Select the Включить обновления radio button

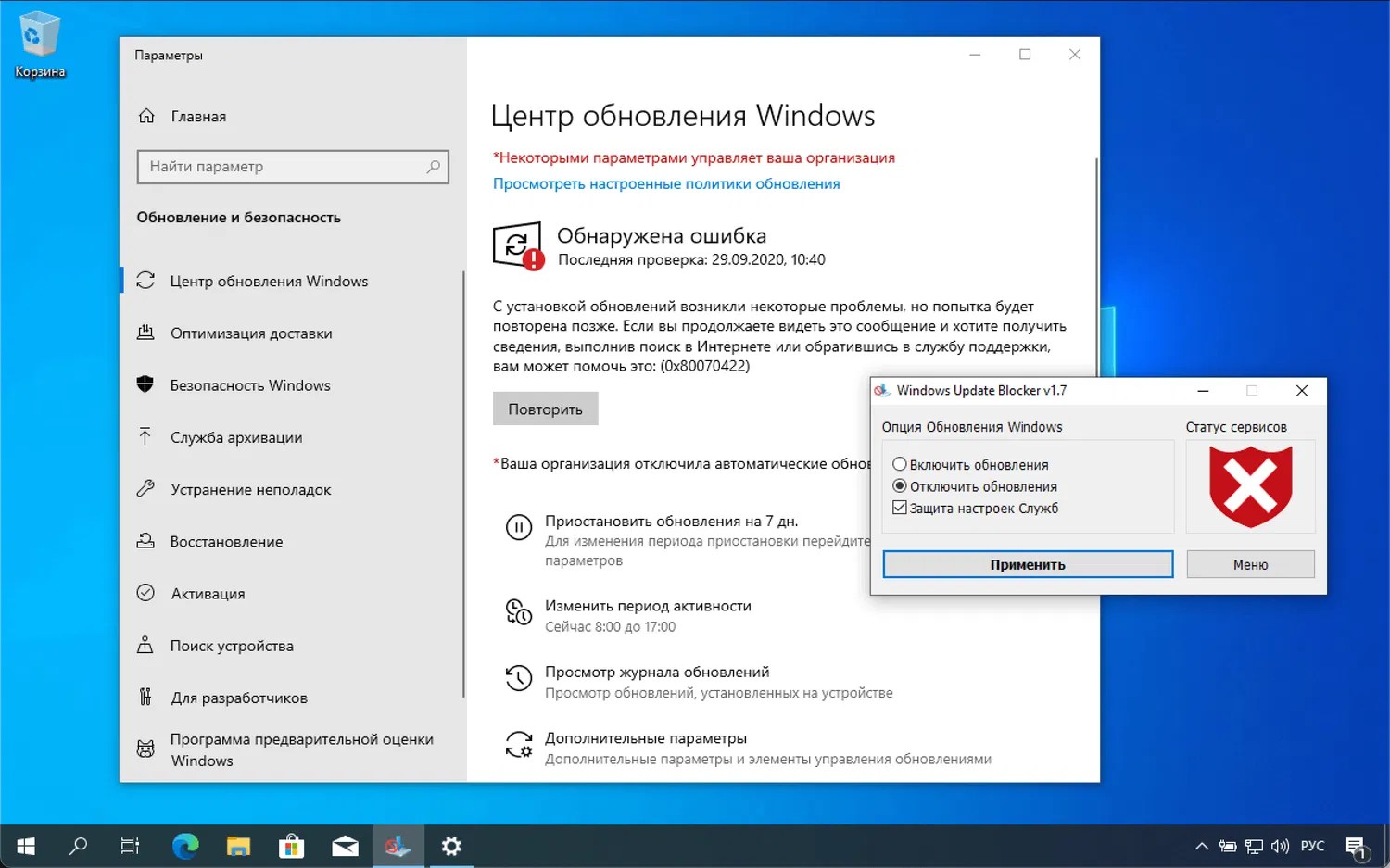tap(899, 464)
